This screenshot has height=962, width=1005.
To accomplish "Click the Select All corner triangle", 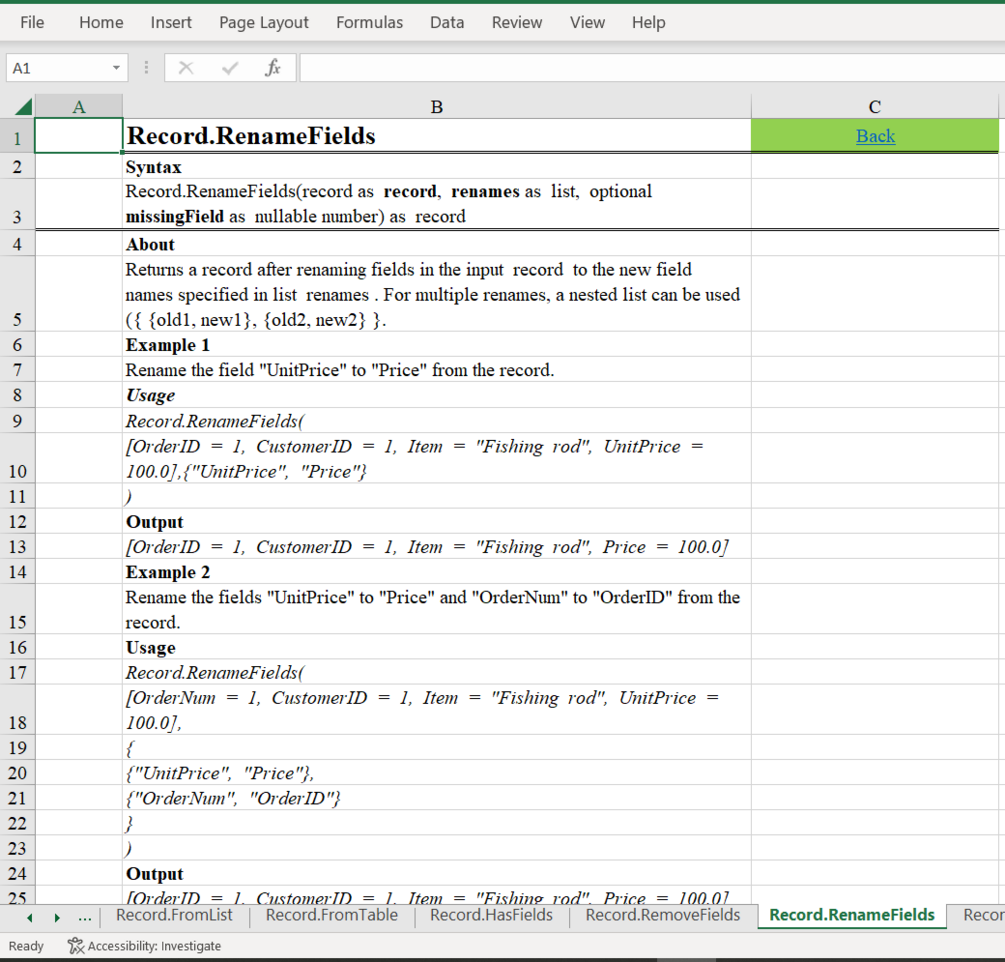I will click(23, 106).
